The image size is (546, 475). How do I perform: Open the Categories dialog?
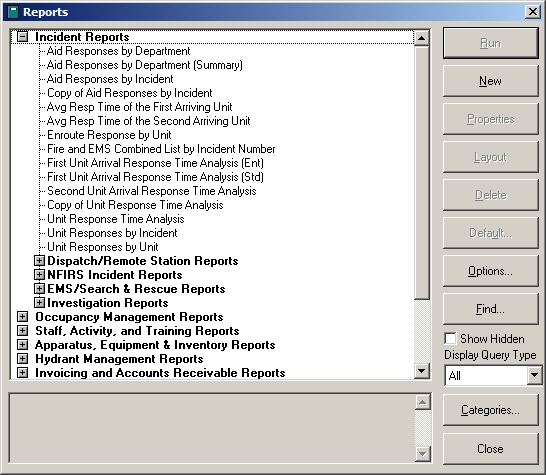pyautogui.click(x=491, y=410)
